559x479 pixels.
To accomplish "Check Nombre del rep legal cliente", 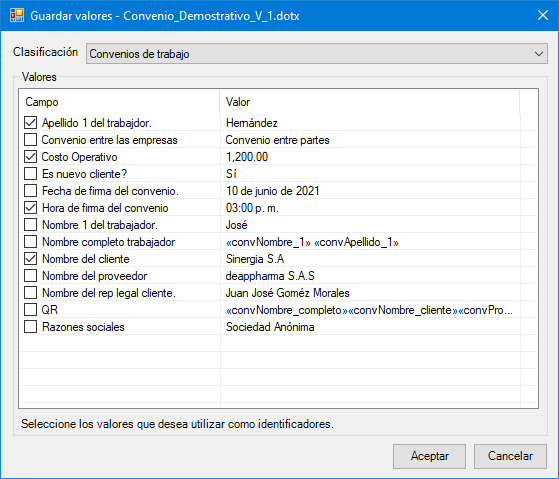I will point(30,293).
